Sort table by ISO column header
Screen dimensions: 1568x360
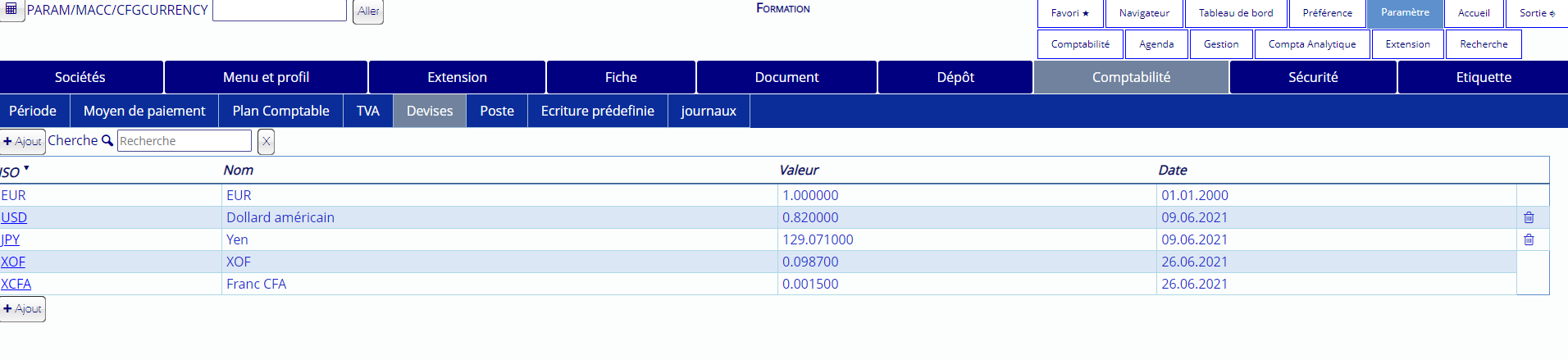11,171
